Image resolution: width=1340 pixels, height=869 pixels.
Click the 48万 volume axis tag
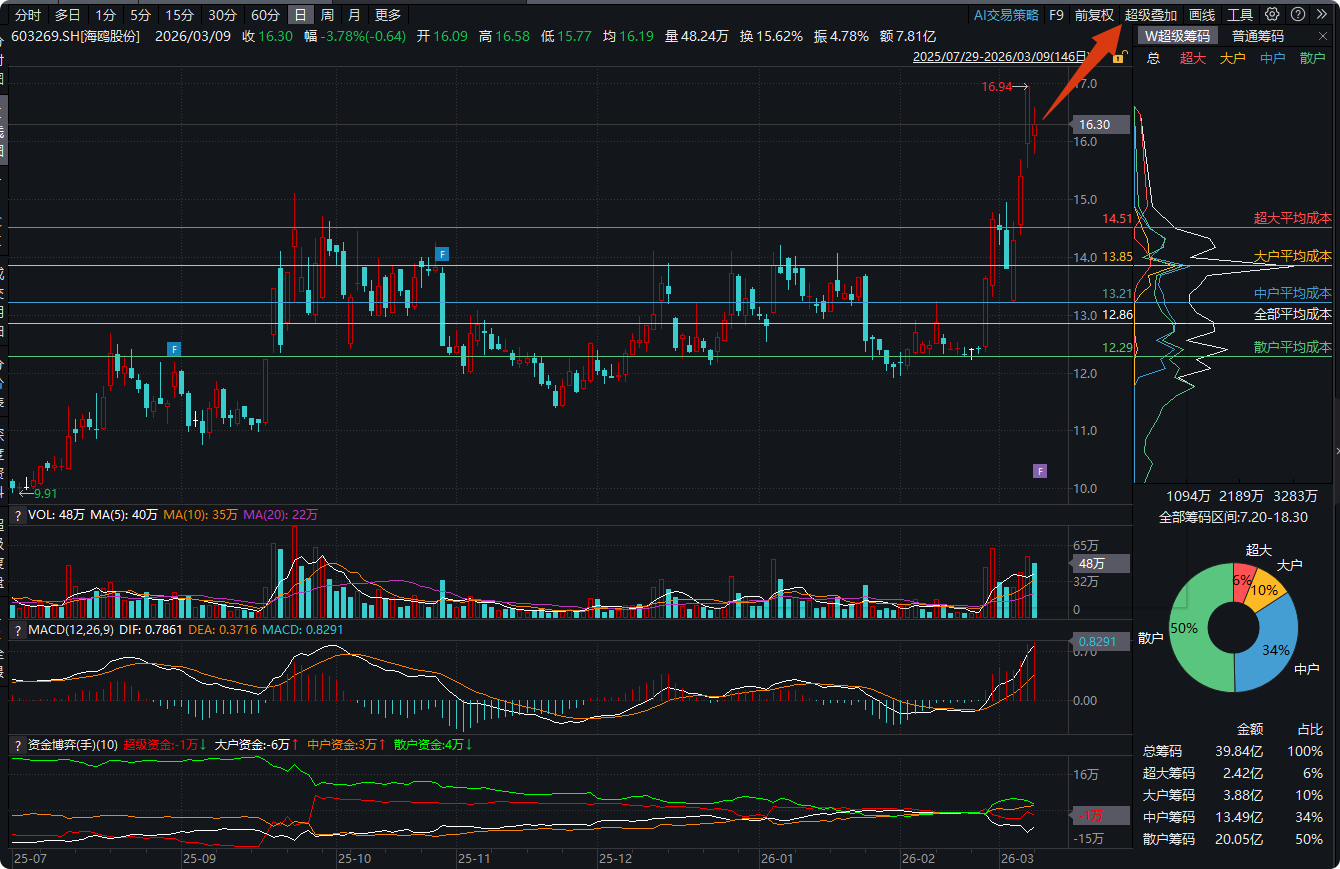coord(1099,563)
